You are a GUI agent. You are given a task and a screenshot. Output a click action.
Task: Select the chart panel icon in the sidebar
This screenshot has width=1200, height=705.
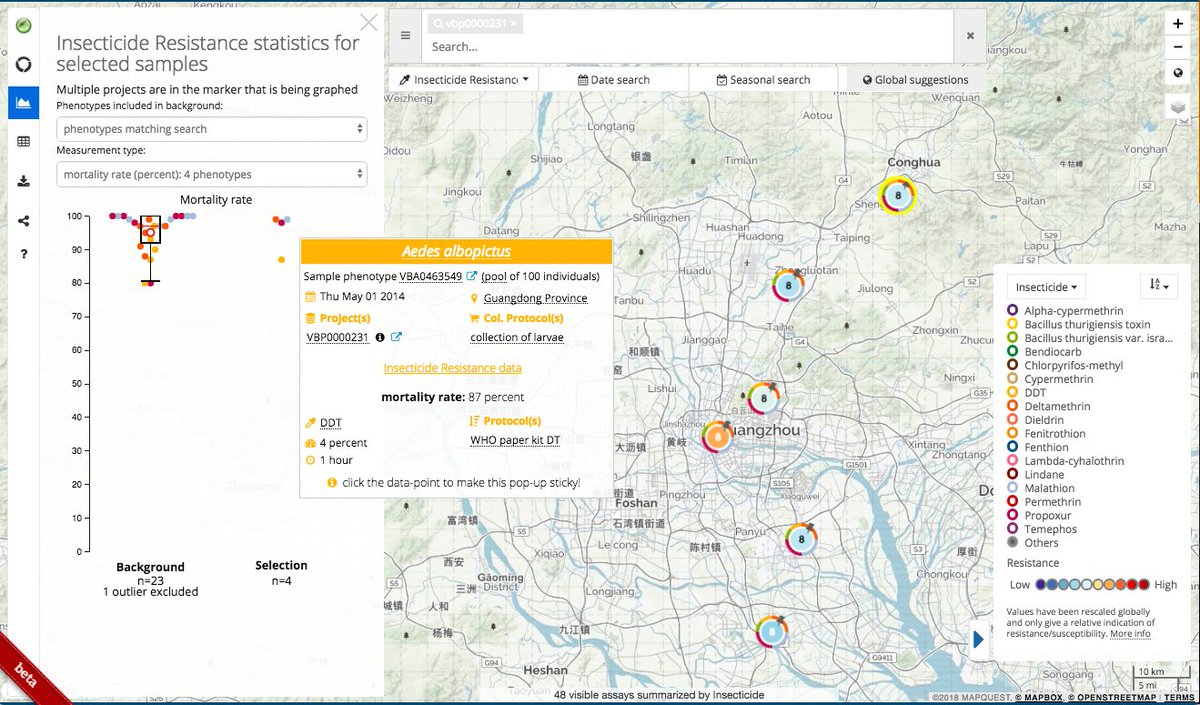pyautogui.click(x=22, y=102)
